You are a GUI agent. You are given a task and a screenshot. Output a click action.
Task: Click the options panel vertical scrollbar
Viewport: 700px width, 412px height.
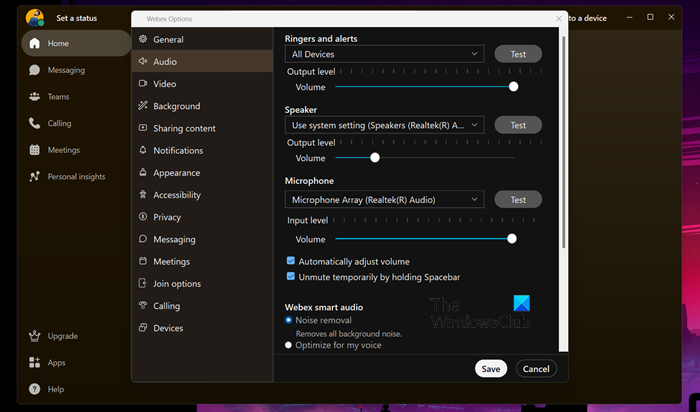563,143
